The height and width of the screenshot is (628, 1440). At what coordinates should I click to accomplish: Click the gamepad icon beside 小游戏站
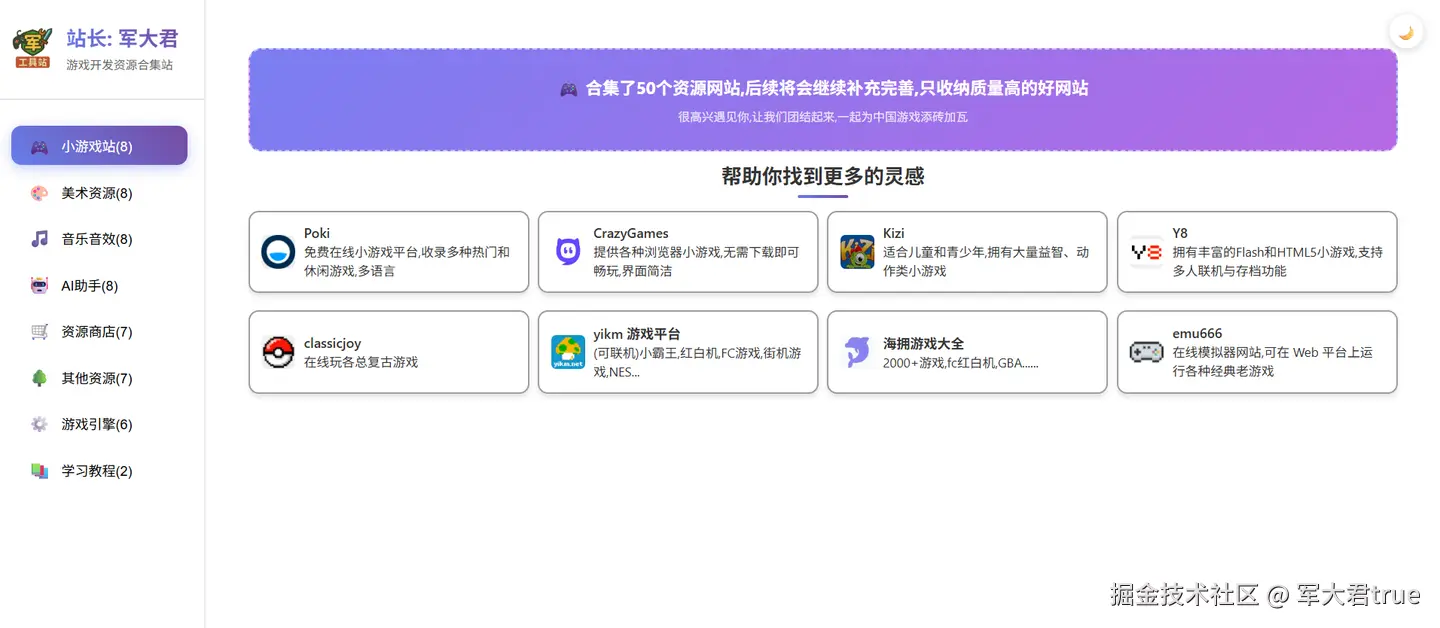pos(39,147)
